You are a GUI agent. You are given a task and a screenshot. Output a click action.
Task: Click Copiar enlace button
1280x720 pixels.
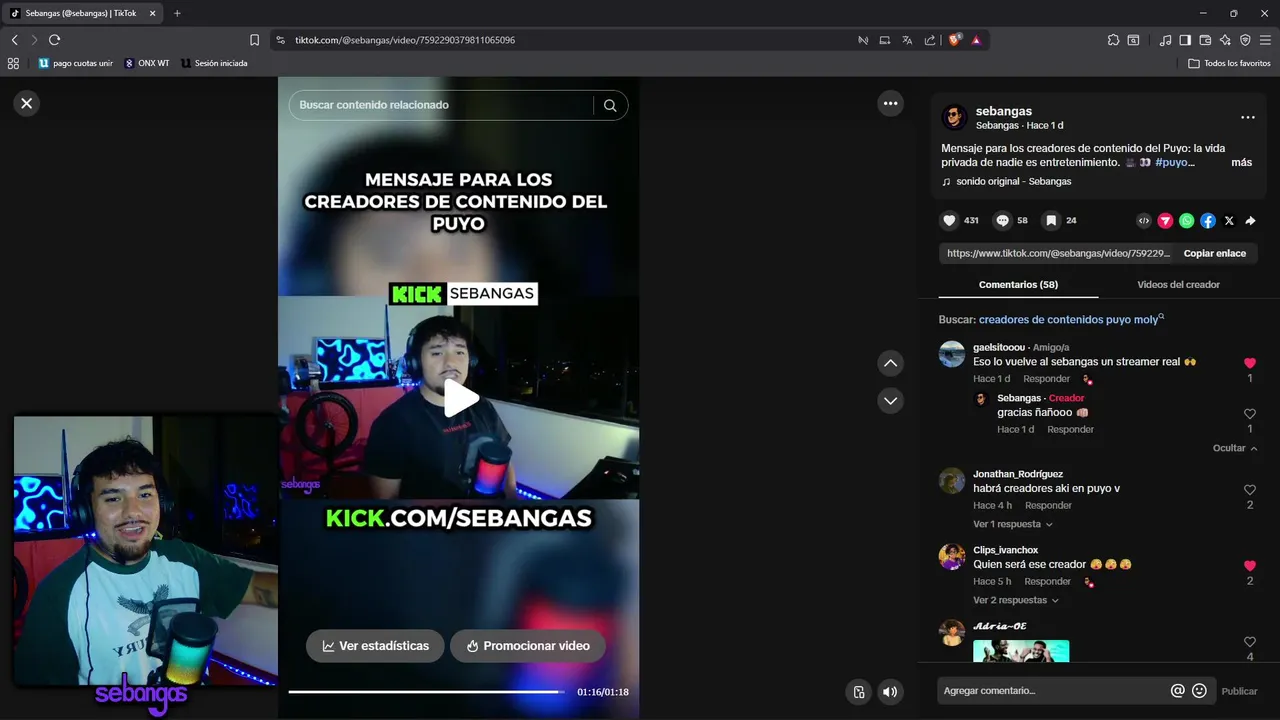[x=1214, y=253]
